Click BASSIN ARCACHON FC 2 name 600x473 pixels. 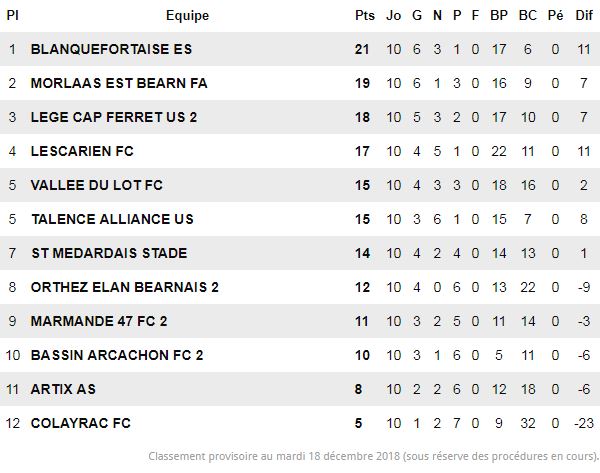coord(117,355)
